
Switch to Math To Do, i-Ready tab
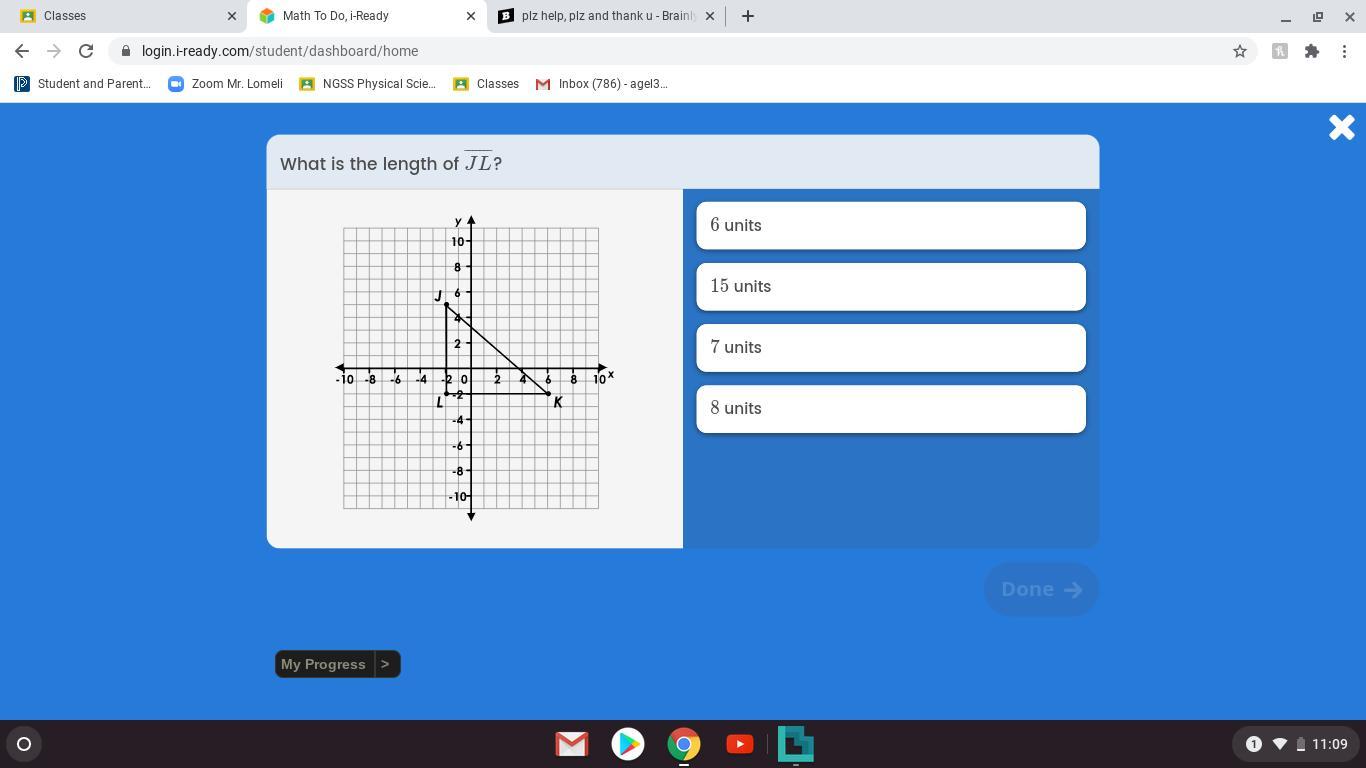click(x=366, y=16)
